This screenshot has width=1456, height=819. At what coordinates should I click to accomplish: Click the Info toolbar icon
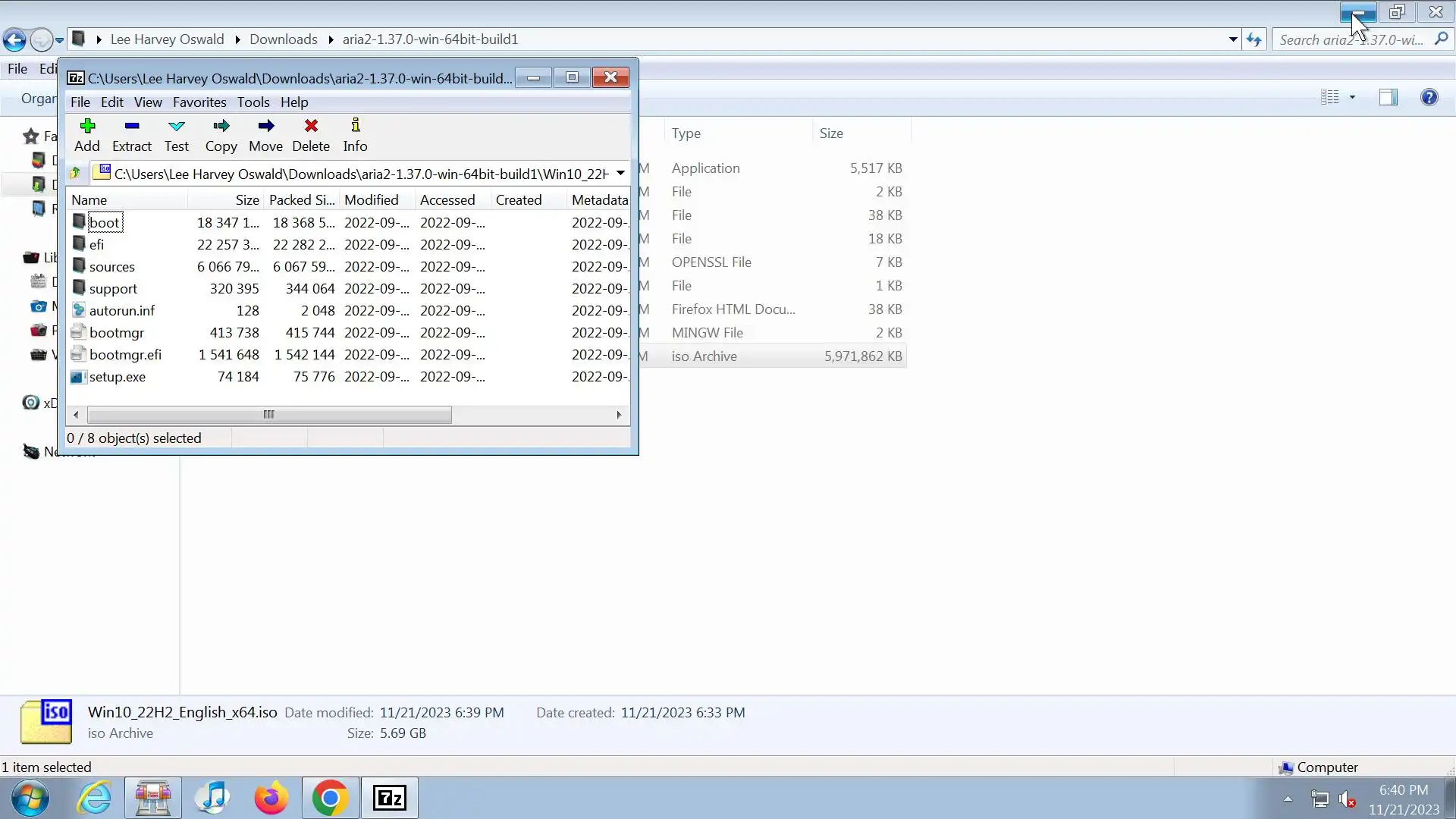coord(355,134)
